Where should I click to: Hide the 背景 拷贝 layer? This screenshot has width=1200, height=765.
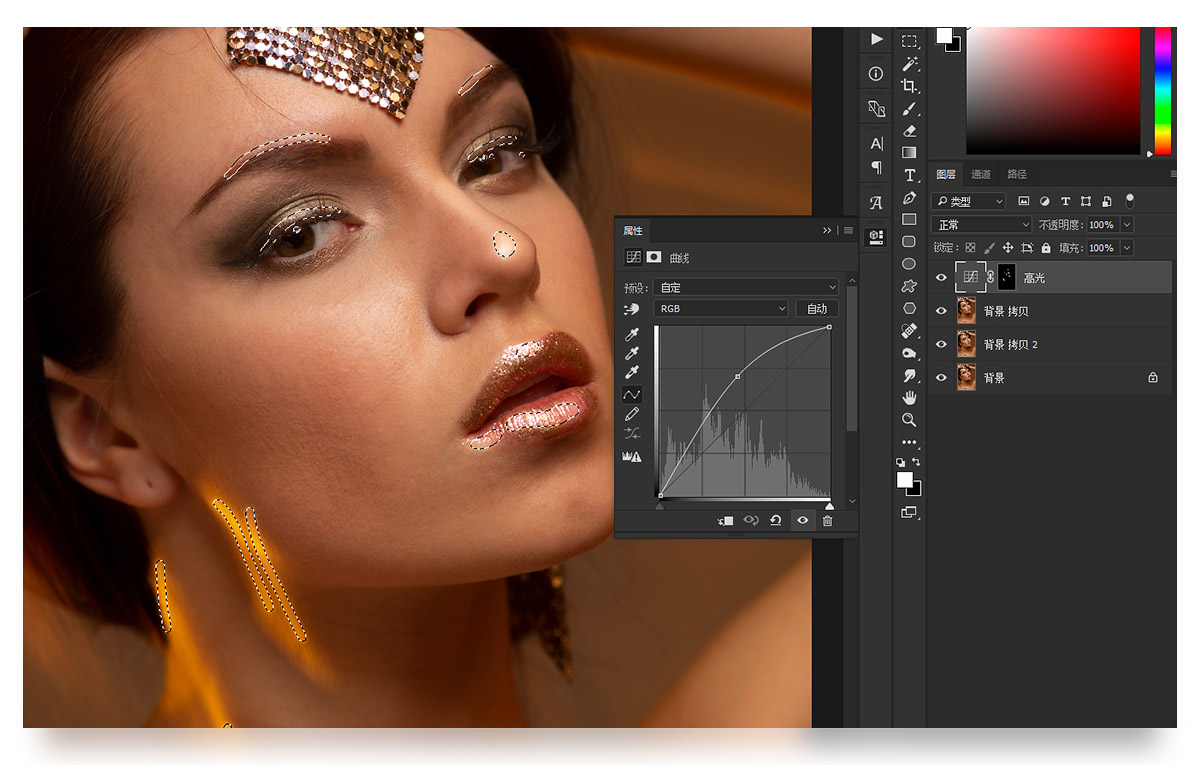click(x=941, y=311)
